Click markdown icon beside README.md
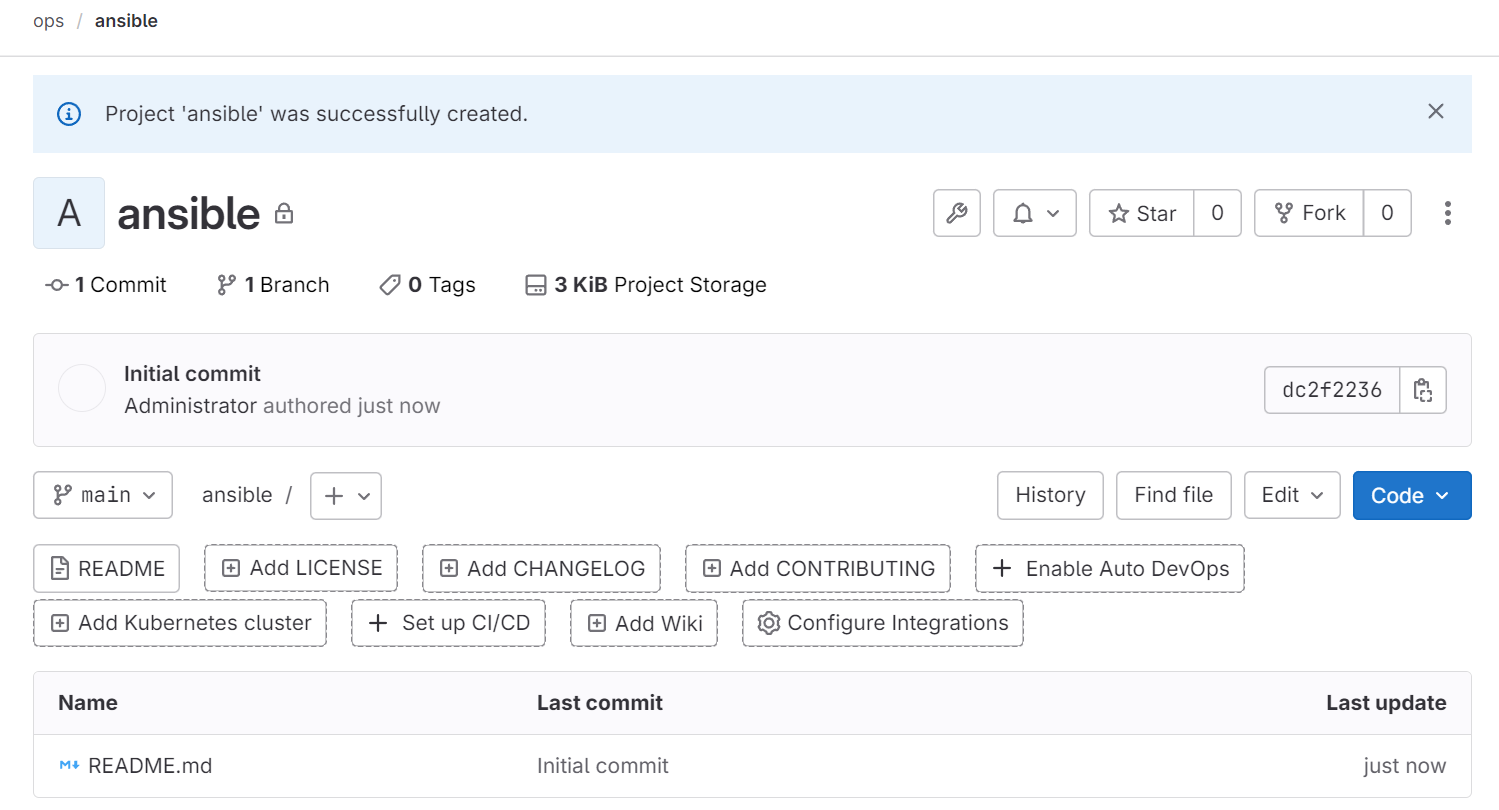This screenshot has width=1499, height=810. click(x=69, y=766)
